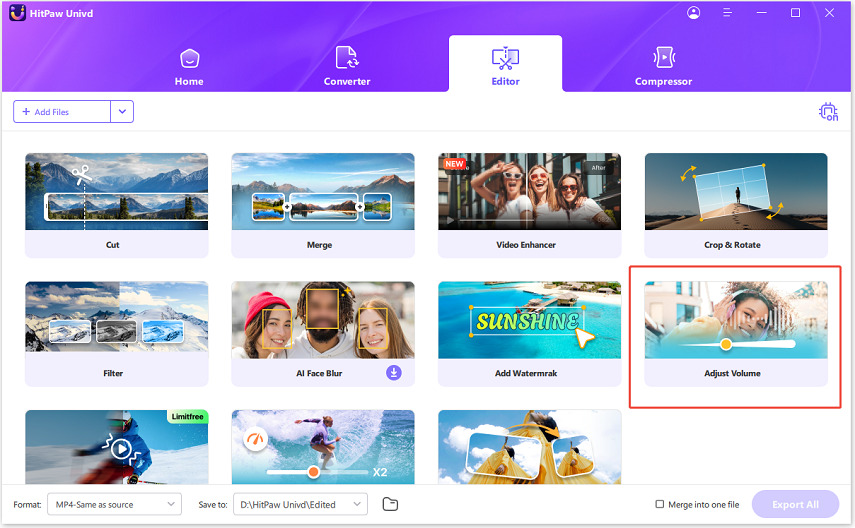Screen dimensions: 855x528
Task: Click the play icon on skier tile
Action: point(123,450)
